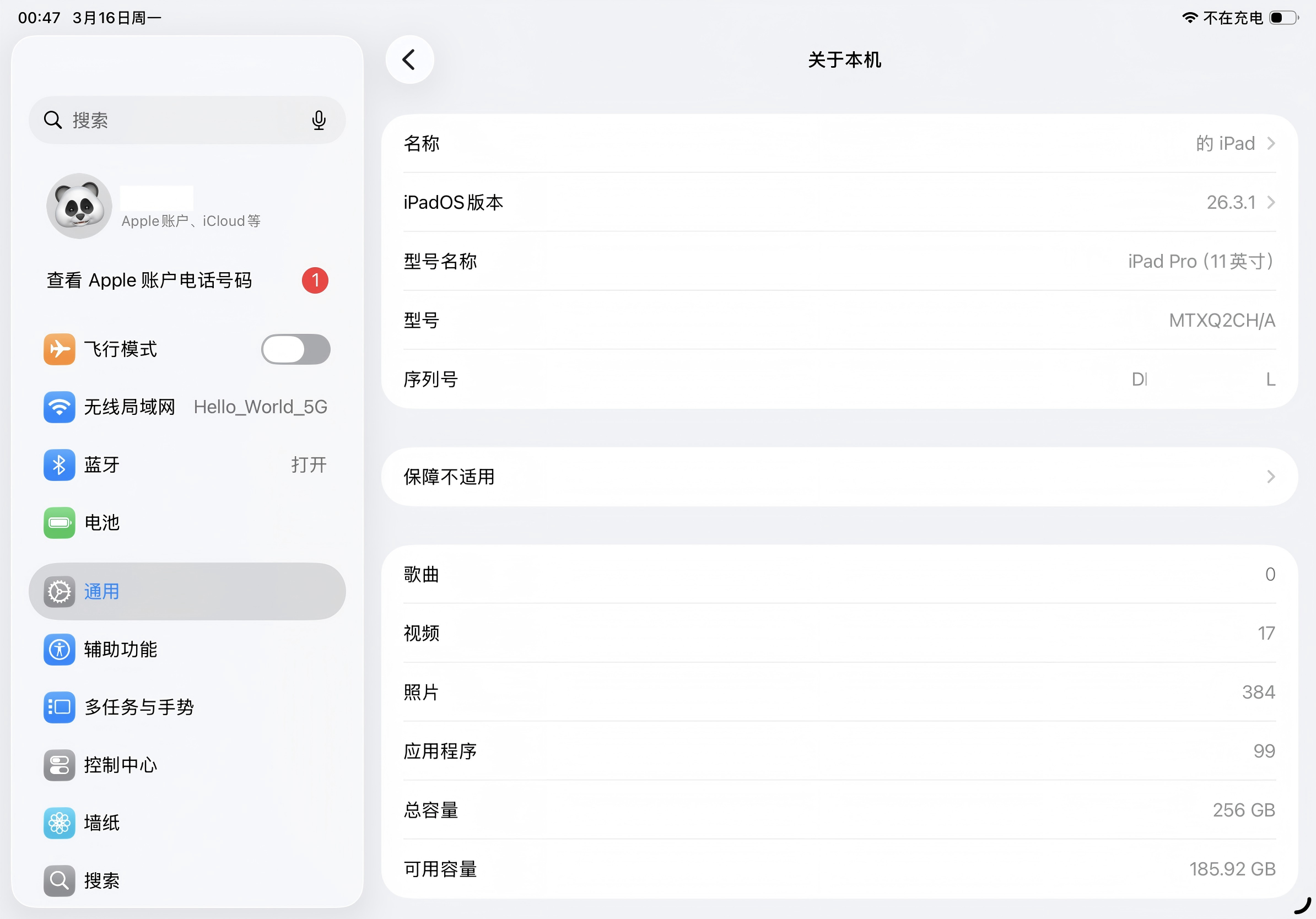The height and width of the screenshot is (919, 1316).
Task: Open the warranty coverage row chevron
Action: click(1271, 477)
